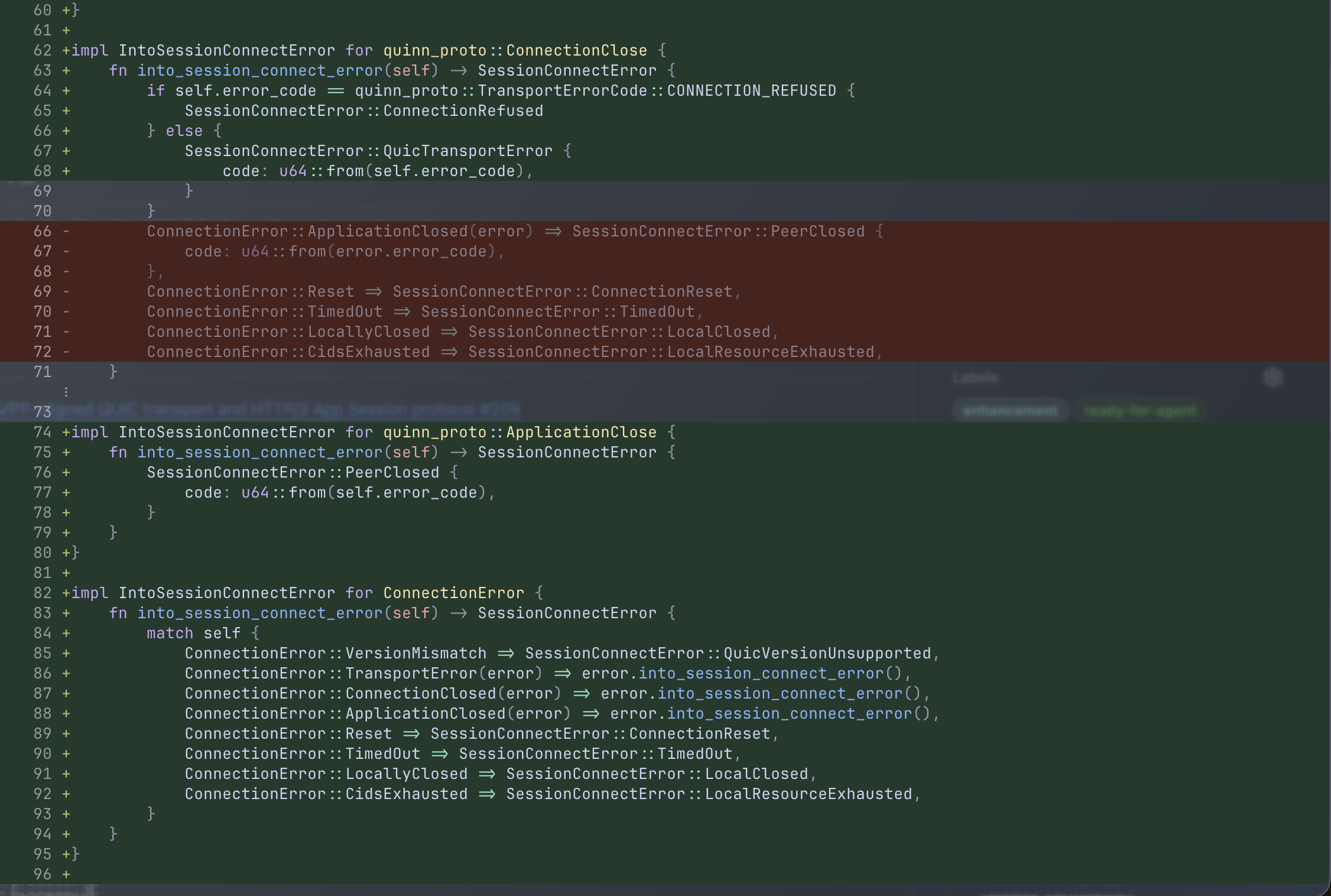
Task: Click removed 'ConnectionError::TimedOut' line
Action: tap(264, 311)
